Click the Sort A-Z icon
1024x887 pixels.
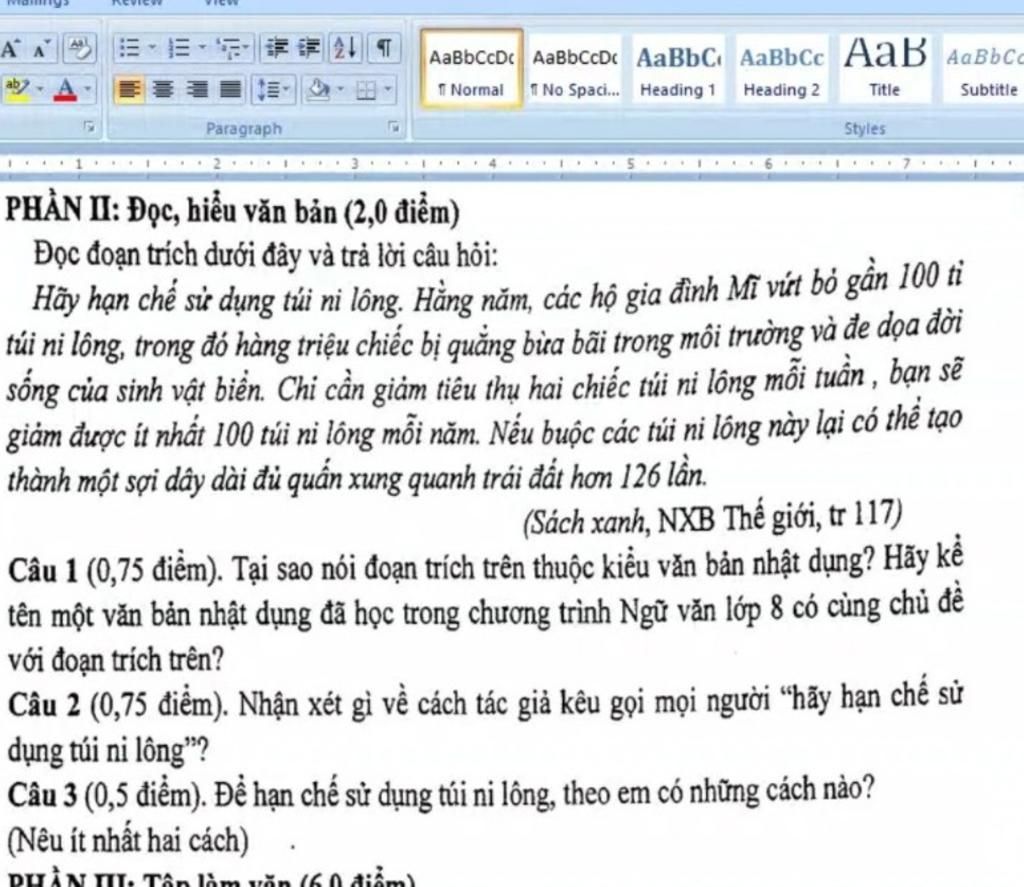[345, 48]
